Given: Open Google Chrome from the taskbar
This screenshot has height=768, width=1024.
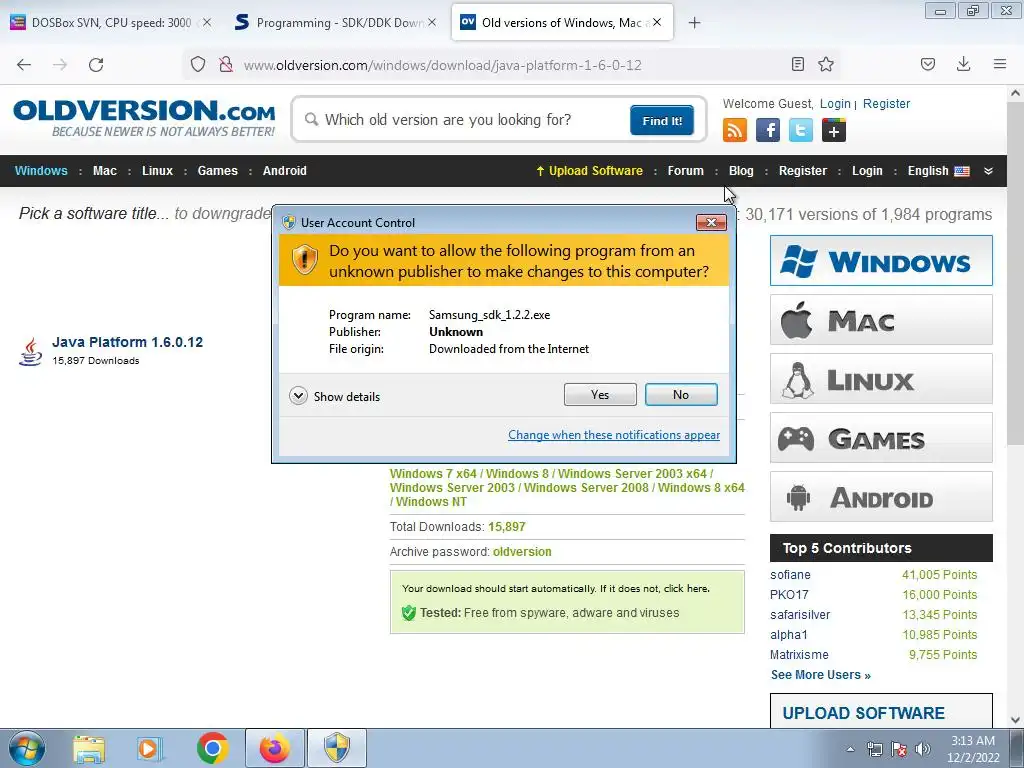Looking at the screenshot, I should 212,748.
